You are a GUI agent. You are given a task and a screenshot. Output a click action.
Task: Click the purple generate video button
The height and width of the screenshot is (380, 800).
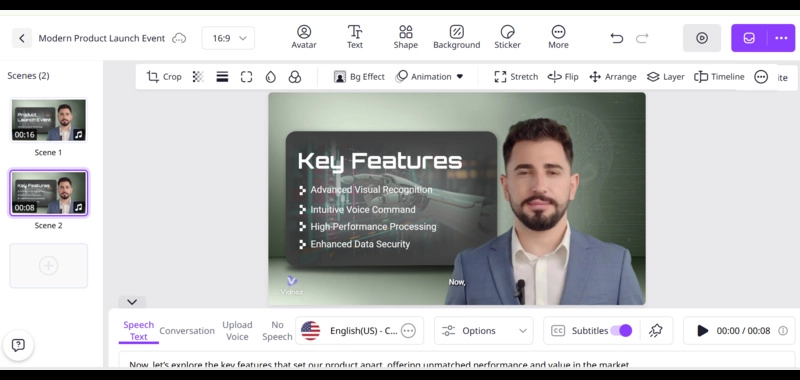(x=749, y=38)
